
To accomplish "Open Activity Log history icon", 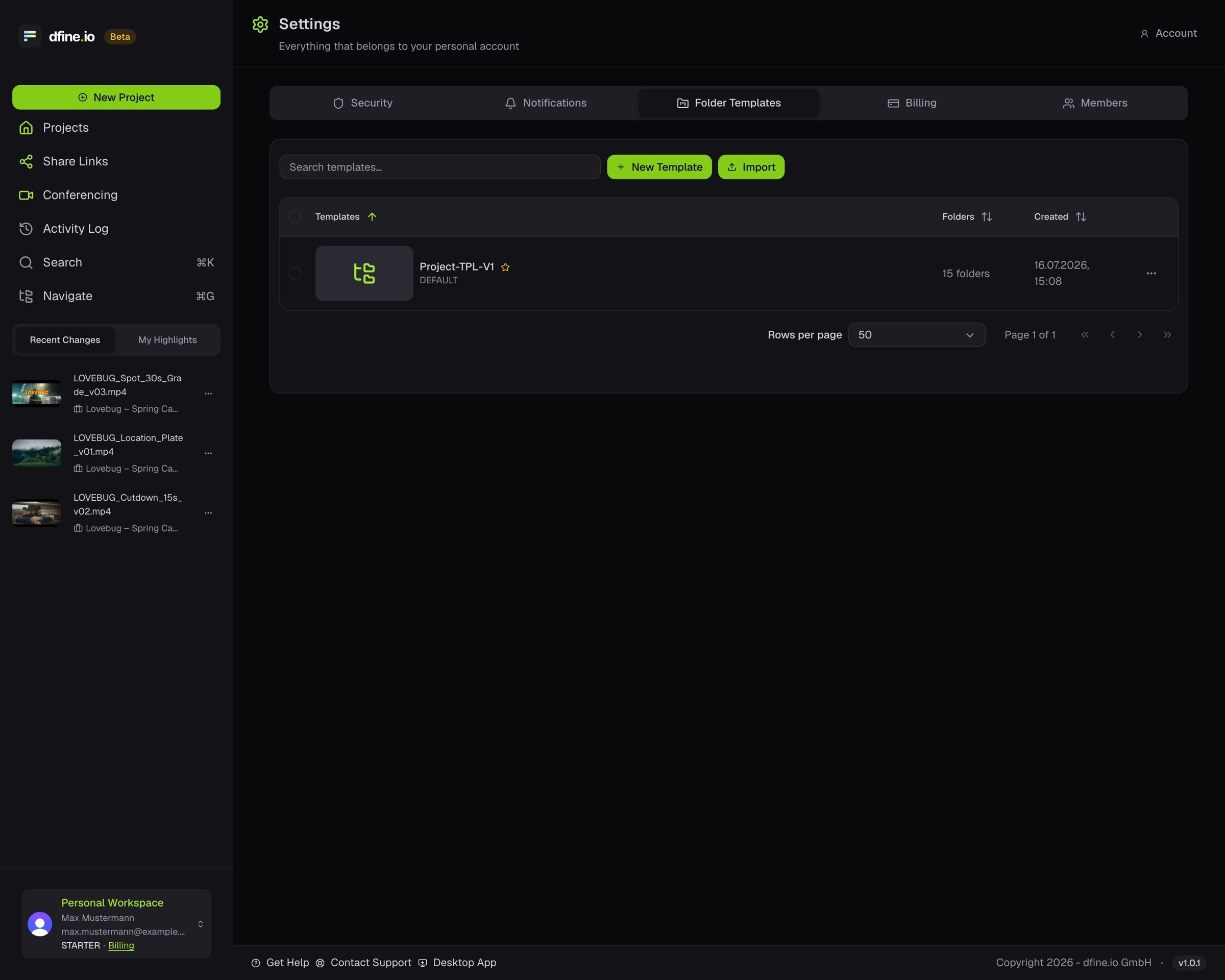I will click(x=26, y=228).
